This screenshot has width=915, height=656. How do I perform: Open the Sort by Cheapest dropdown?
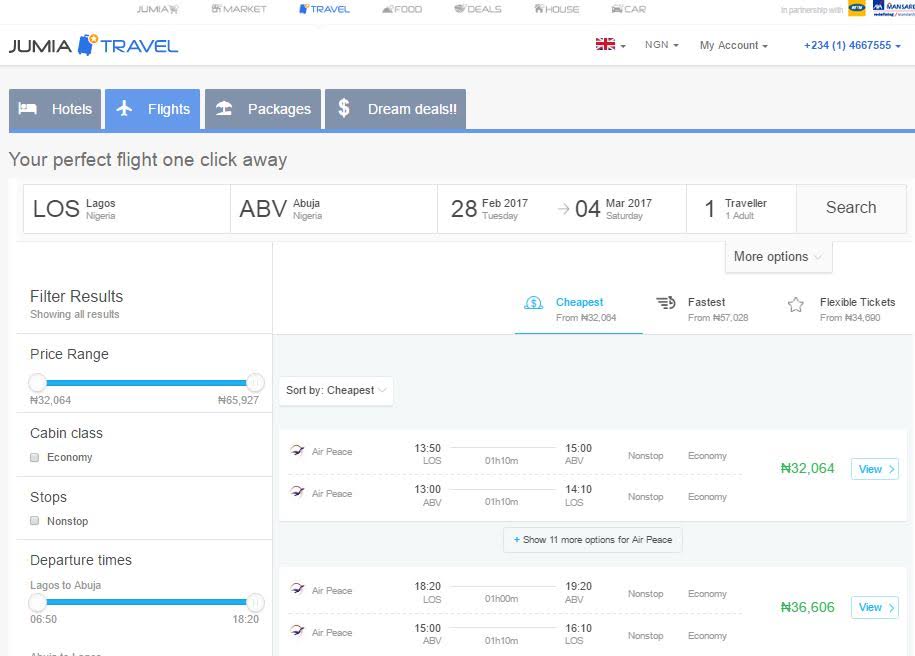335,391
